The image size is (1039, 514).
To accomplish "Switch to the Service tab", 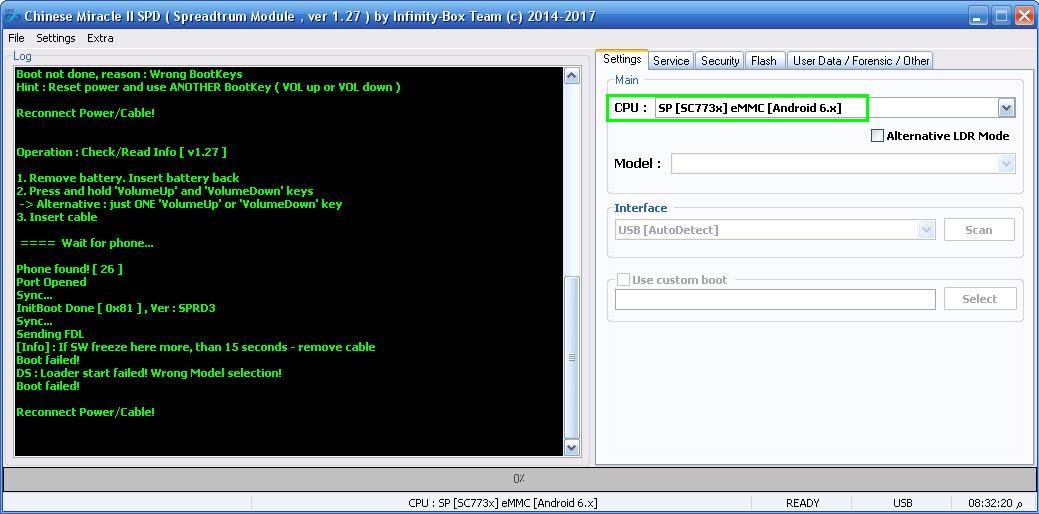I will [x=671, y=60].
